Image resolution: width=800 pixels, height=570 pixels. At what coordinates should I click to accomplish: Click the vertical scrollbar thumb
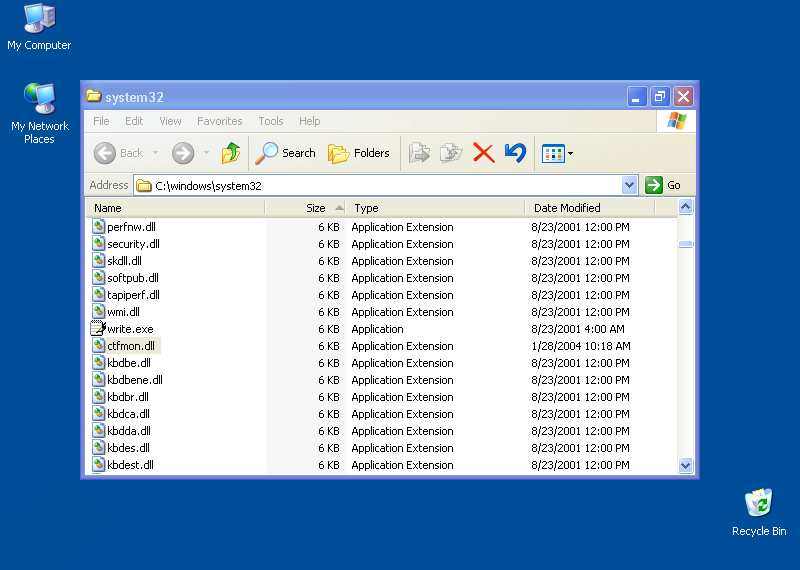point(685,244)
